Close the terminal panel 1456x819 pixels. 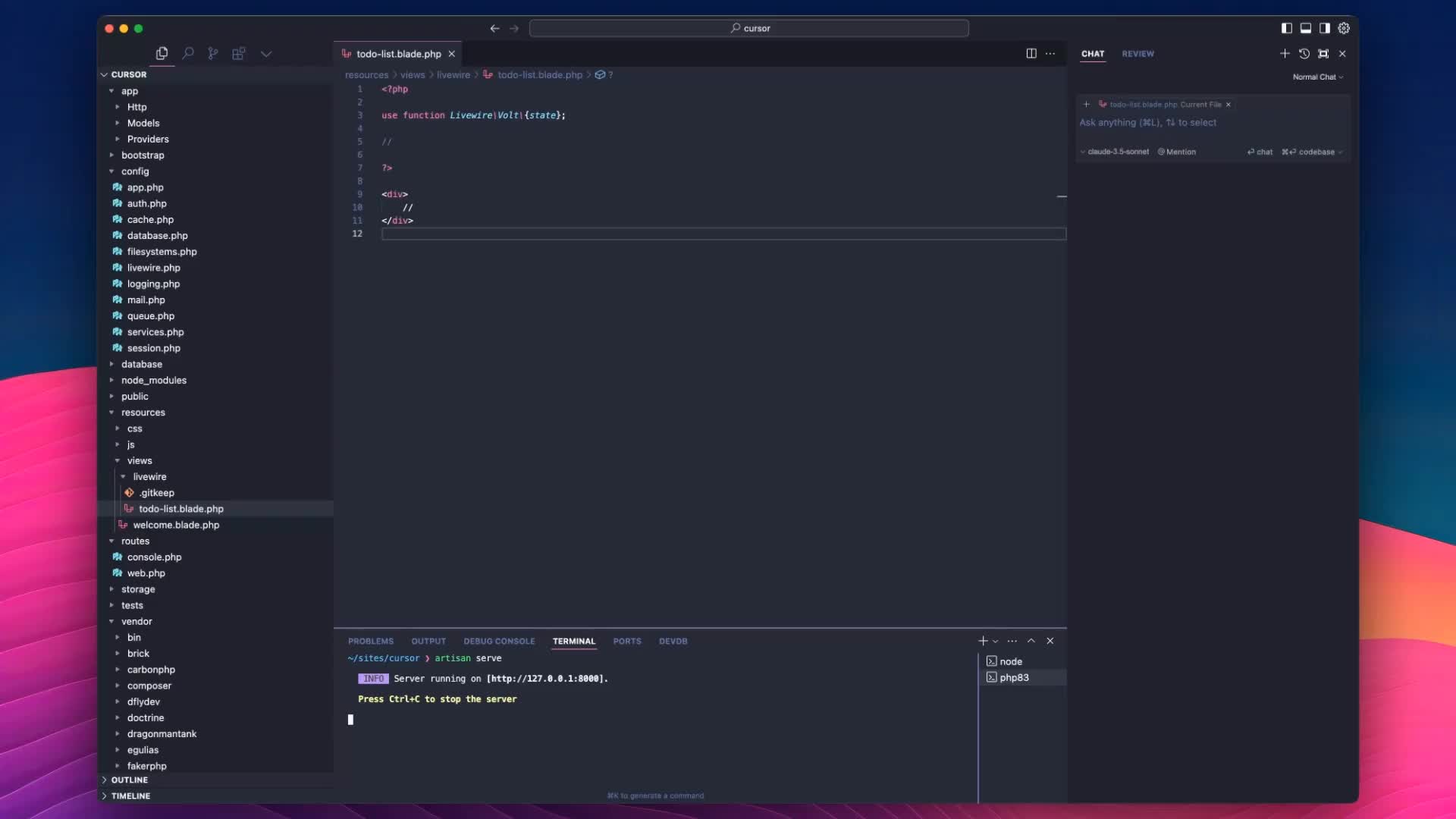pos(1050,642)
